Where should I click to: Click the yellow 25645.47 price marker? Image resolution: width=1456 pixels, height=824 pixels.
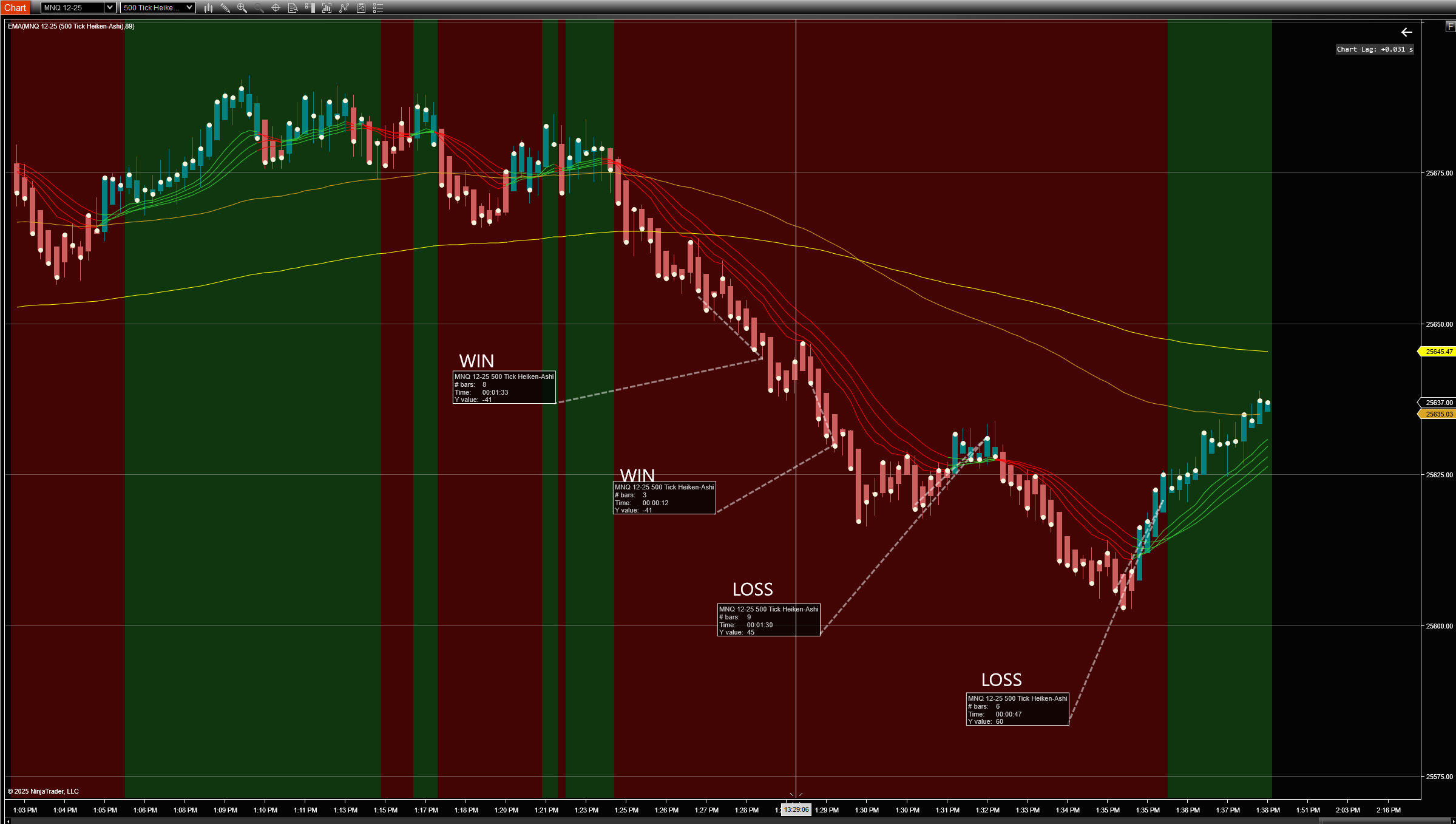[1438, 352]
